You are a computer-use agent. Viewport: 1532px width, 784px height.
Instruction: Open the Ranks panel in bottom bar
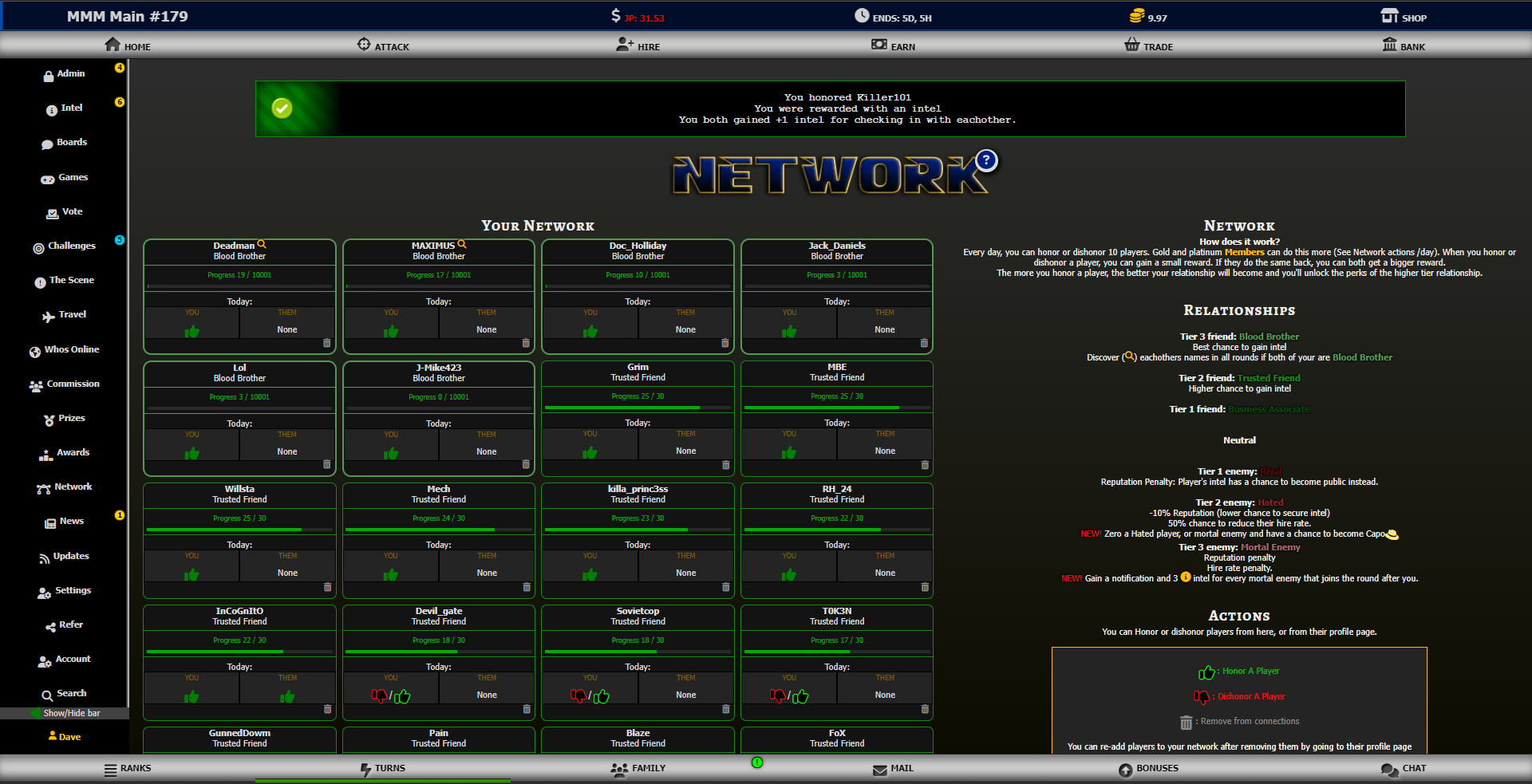point(128,769)
